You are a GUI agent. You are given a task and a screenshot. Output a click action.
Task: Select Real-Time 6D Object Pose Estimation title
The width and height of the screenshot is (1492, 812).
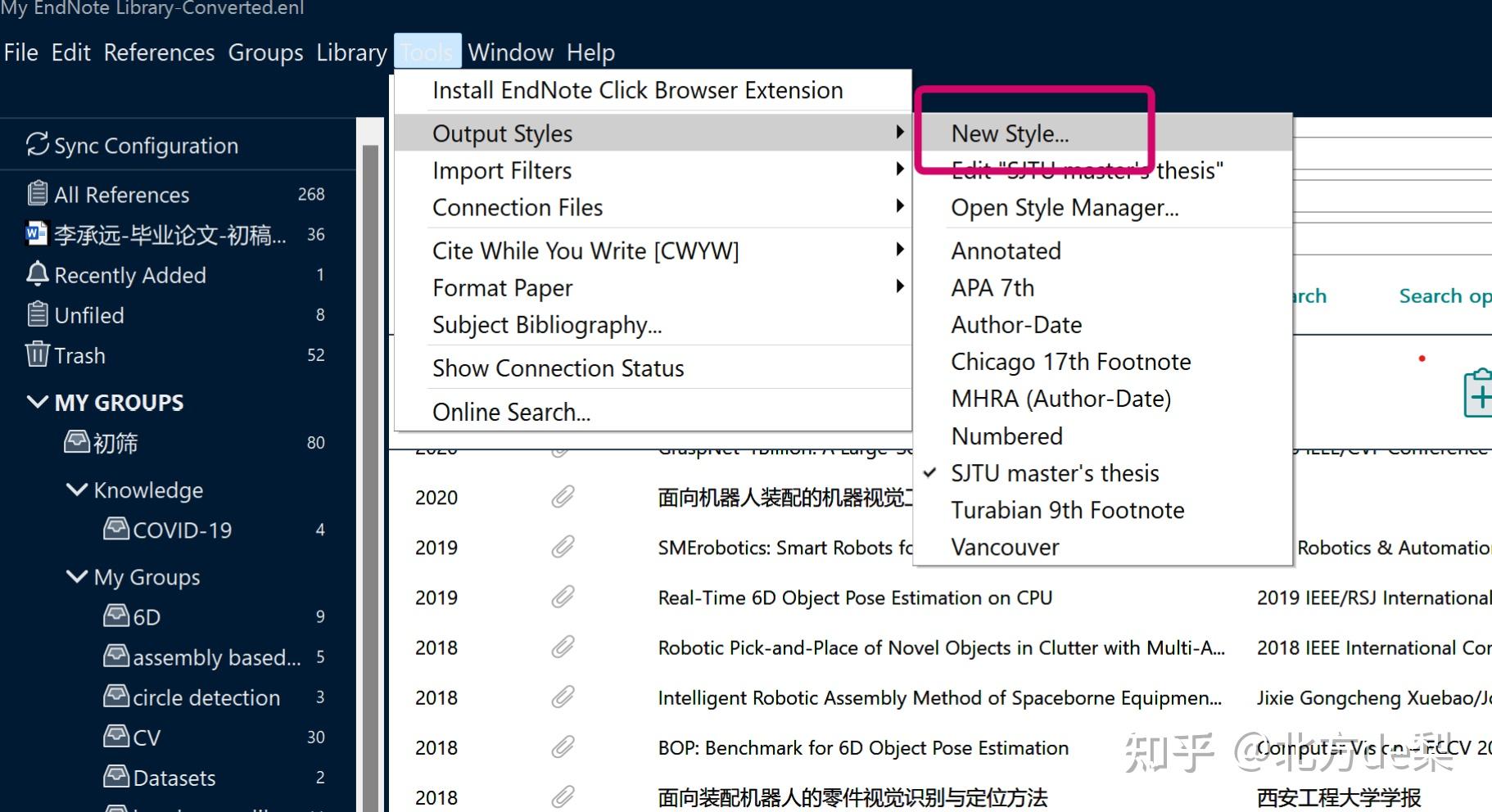pos(855,598)
